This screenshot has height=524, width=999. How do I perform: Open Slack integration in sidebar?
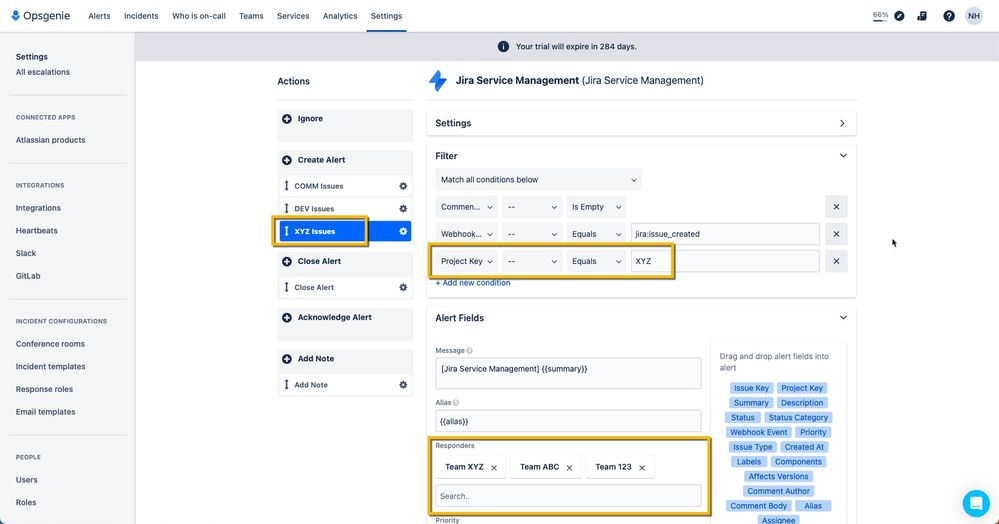tap(26, 253)
